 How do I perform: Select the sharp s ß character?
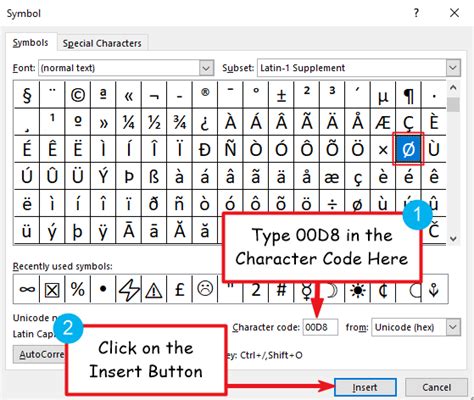(154, 177)
